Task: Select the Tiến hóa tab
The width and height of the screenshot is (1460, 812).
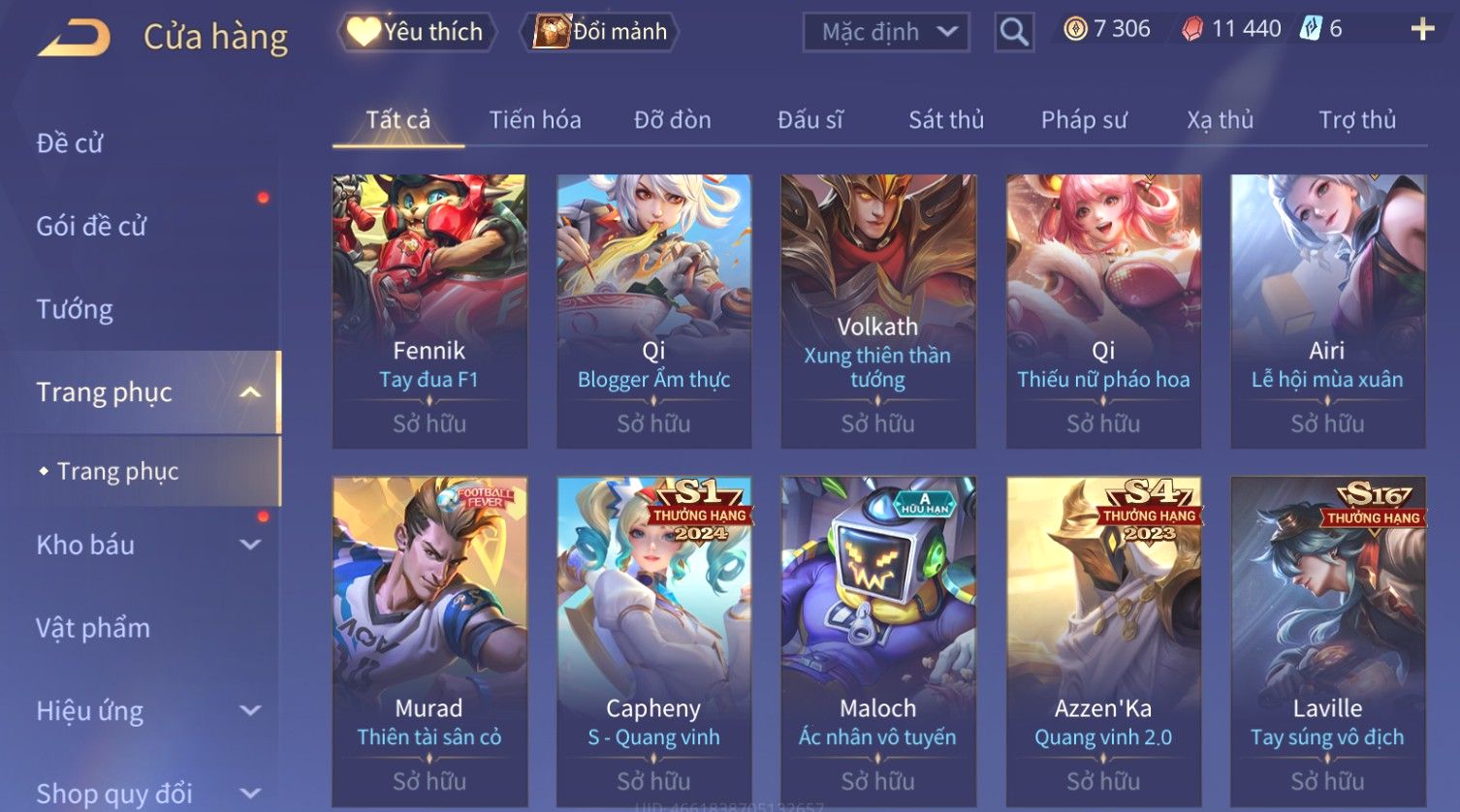Action: pyautogui.click(x=535, y=120)
